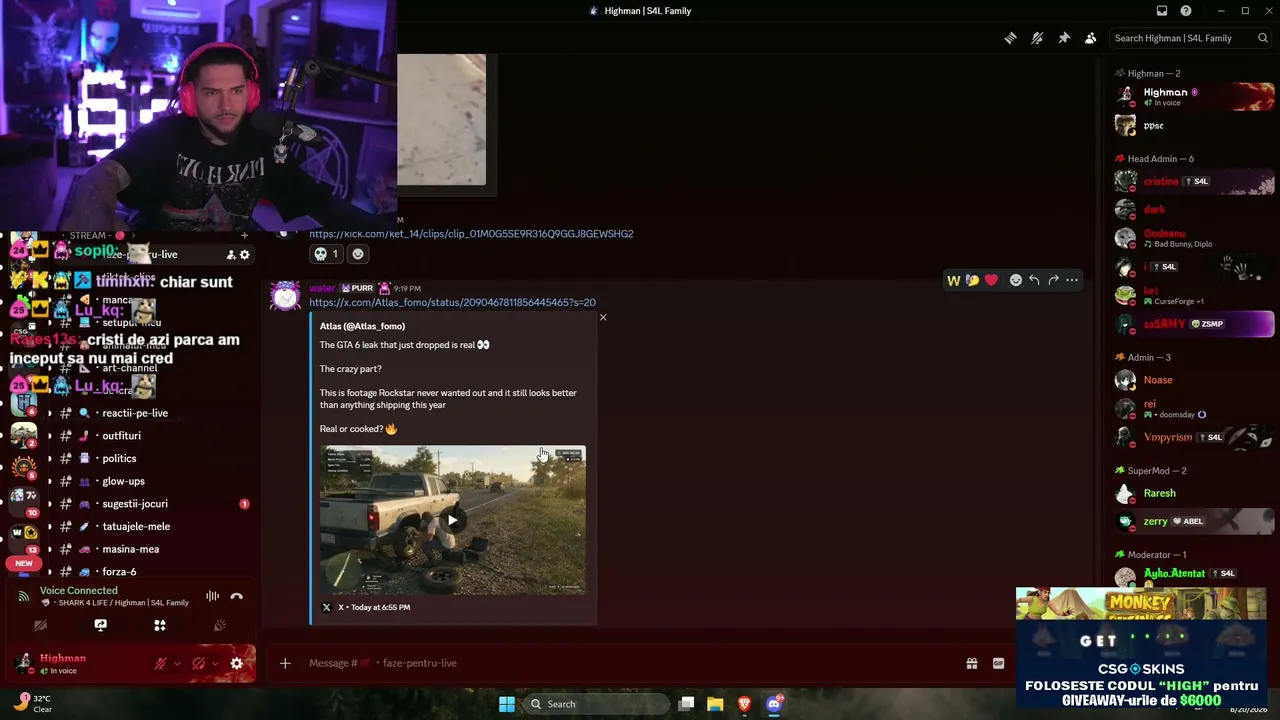
Task: Open the GIF picker
Action: (998, 663)
